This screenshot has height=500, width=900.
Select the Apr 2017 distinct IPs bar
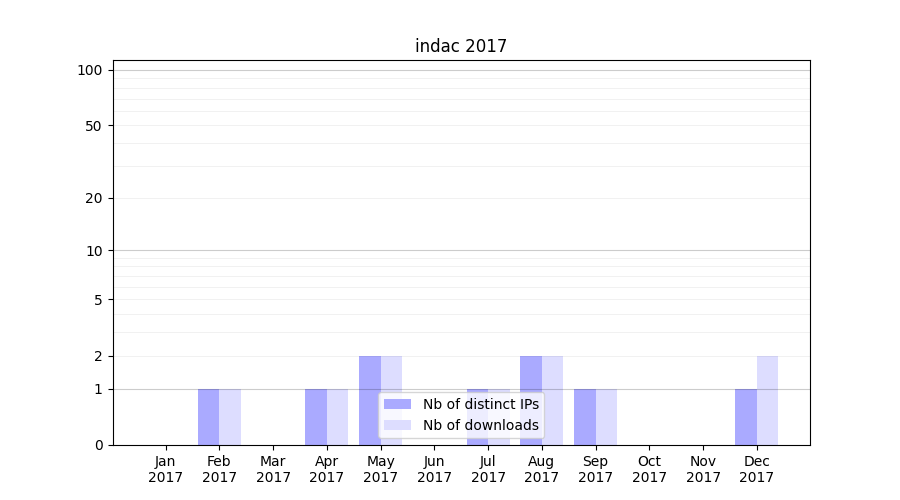pyautogui.click(x=316, y=417)
